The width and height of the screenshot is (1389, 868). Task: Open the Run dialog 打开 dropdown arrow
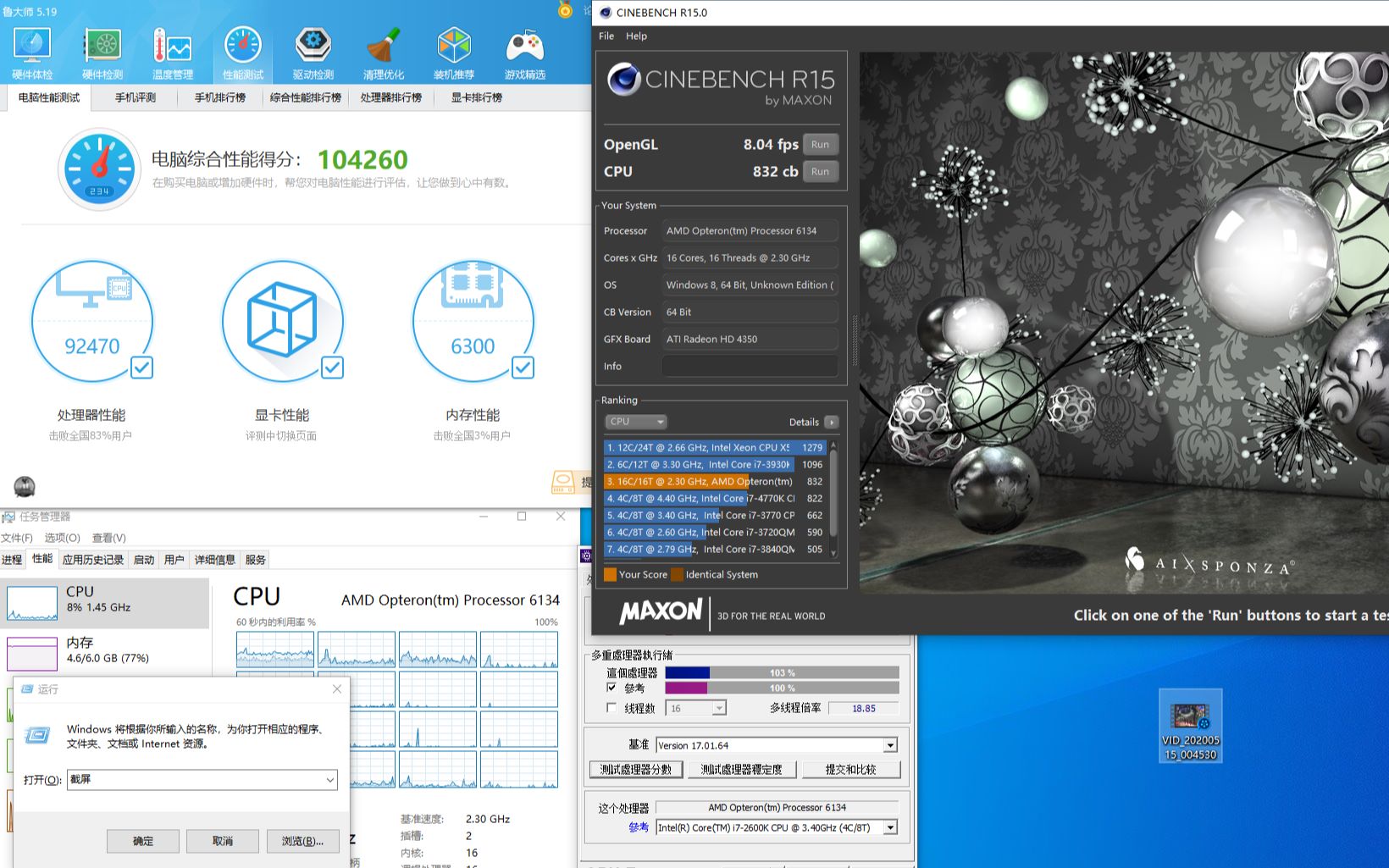click(329, 779)
